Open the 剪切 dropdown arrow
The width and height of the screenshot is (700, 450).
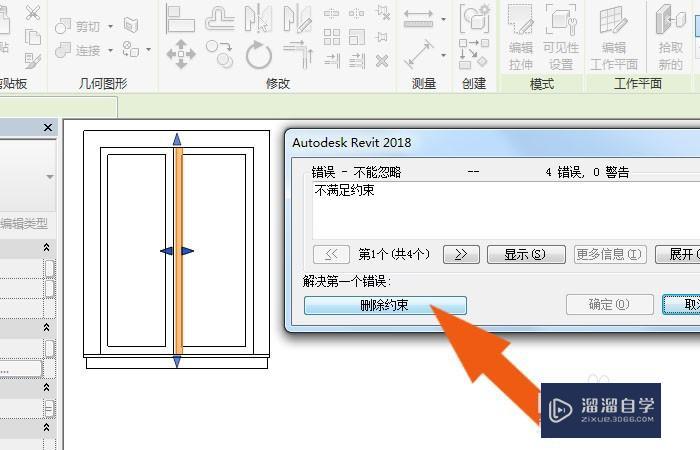click(110, 27)
